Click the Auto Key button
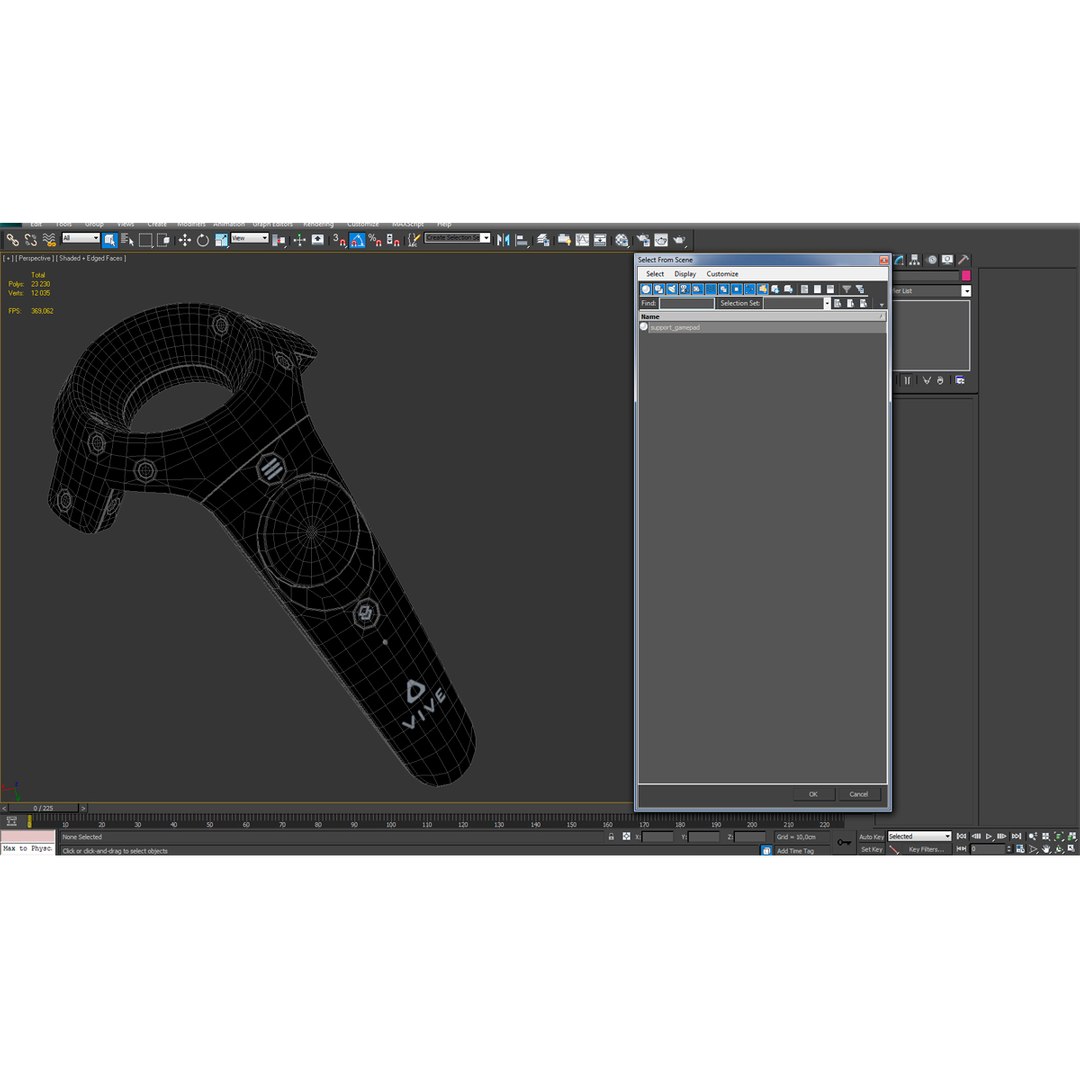Viewport: 1080px width, 1080px height. [871, 837]
